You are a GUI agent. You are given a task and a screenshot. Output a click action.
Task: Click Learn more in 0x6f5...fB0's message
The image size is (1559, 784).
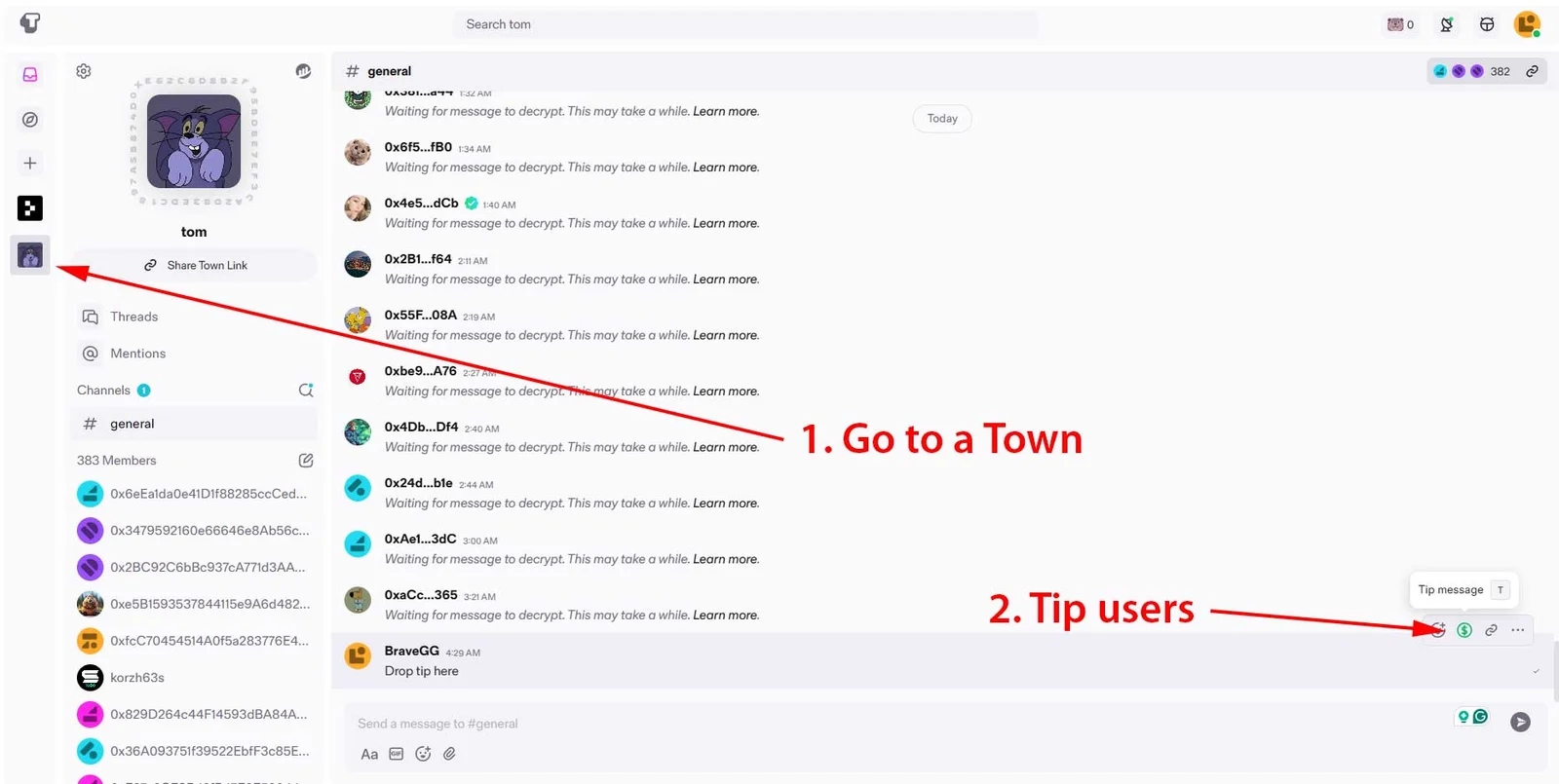[726, 168]
